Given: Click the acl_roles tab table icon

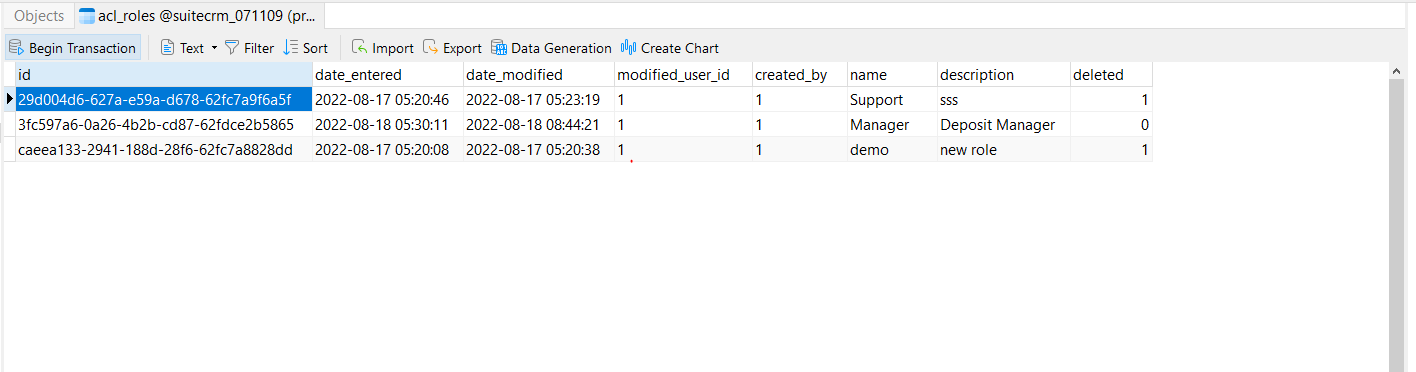Looking at the screenshot, I should (x=87, y=16).
